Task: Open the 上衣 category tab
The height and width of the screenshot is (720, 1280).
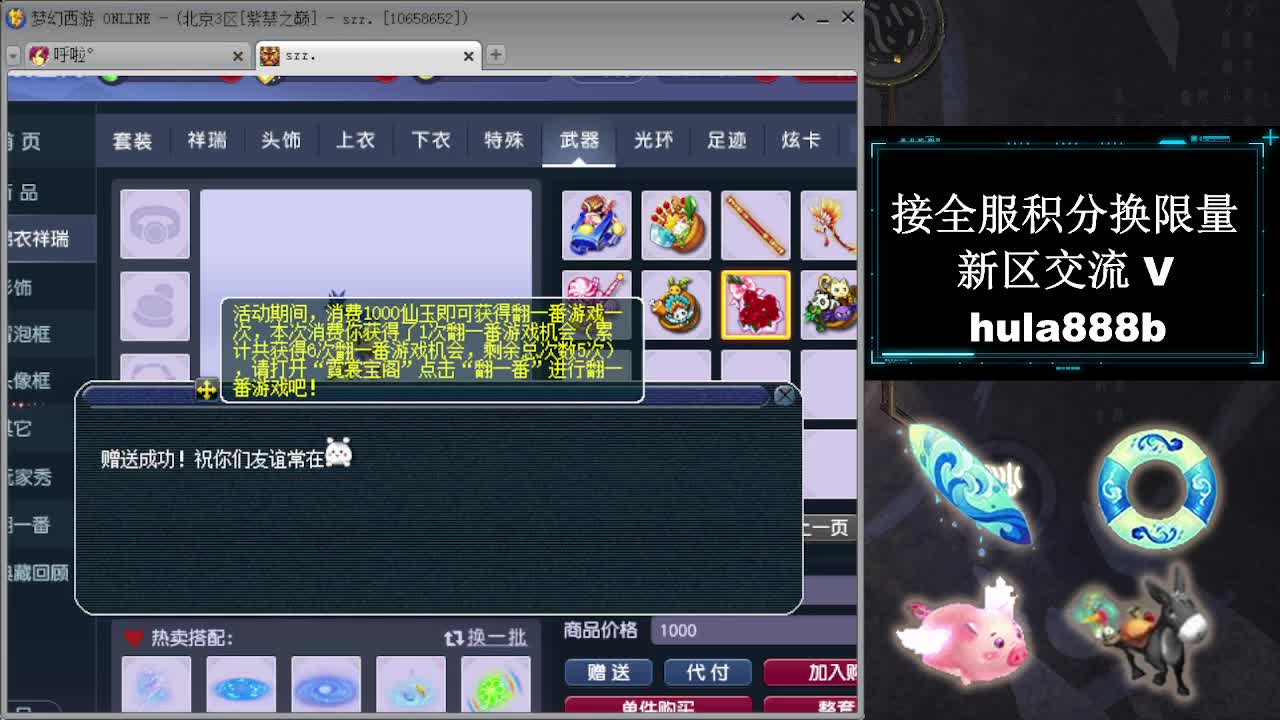Action: pos(355,141)
